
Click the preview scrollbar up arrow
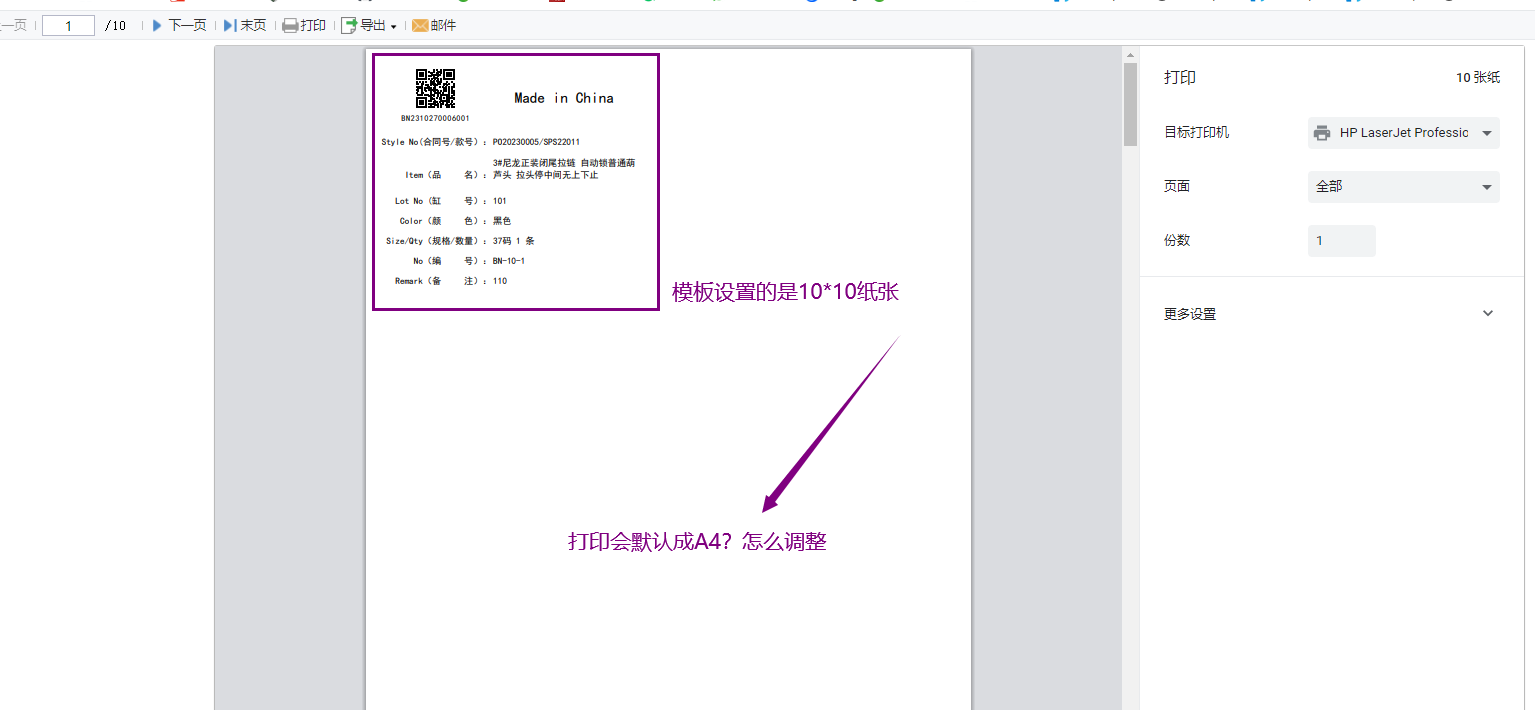click(1130, 55)
